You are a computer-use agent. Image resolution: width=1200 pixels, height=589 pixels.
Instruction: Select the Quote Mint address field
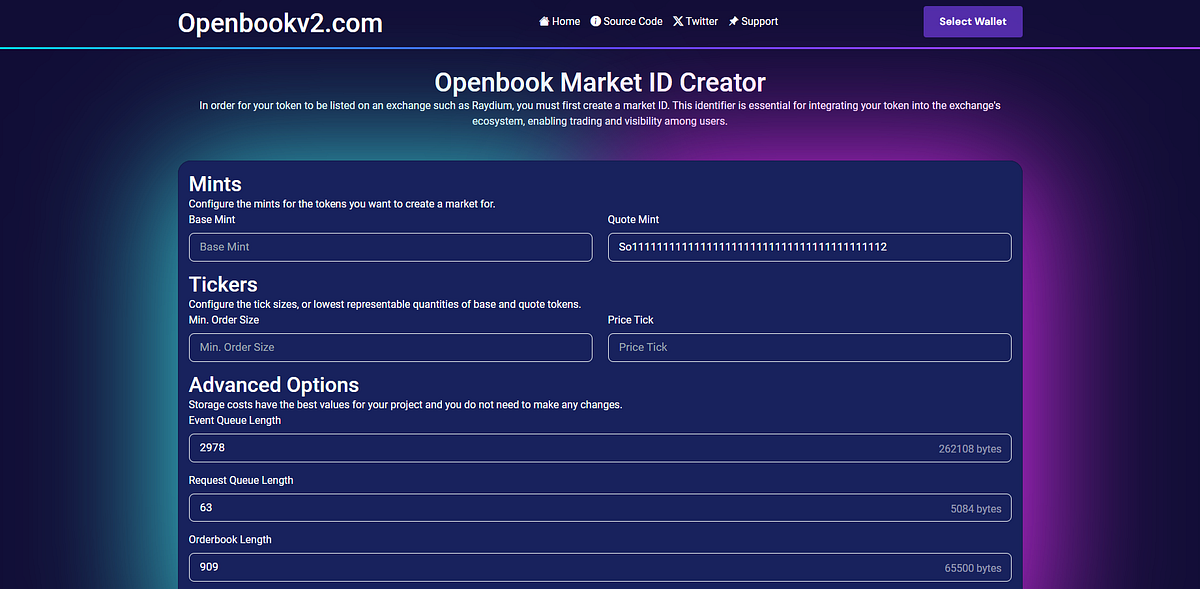pyautogui.click(x=809, y=247)
